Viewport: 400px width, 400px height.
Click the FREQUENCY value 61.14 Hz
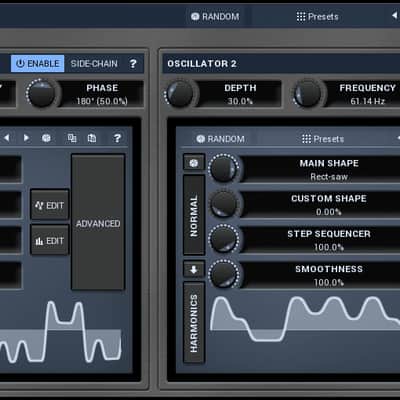(367, 101)
